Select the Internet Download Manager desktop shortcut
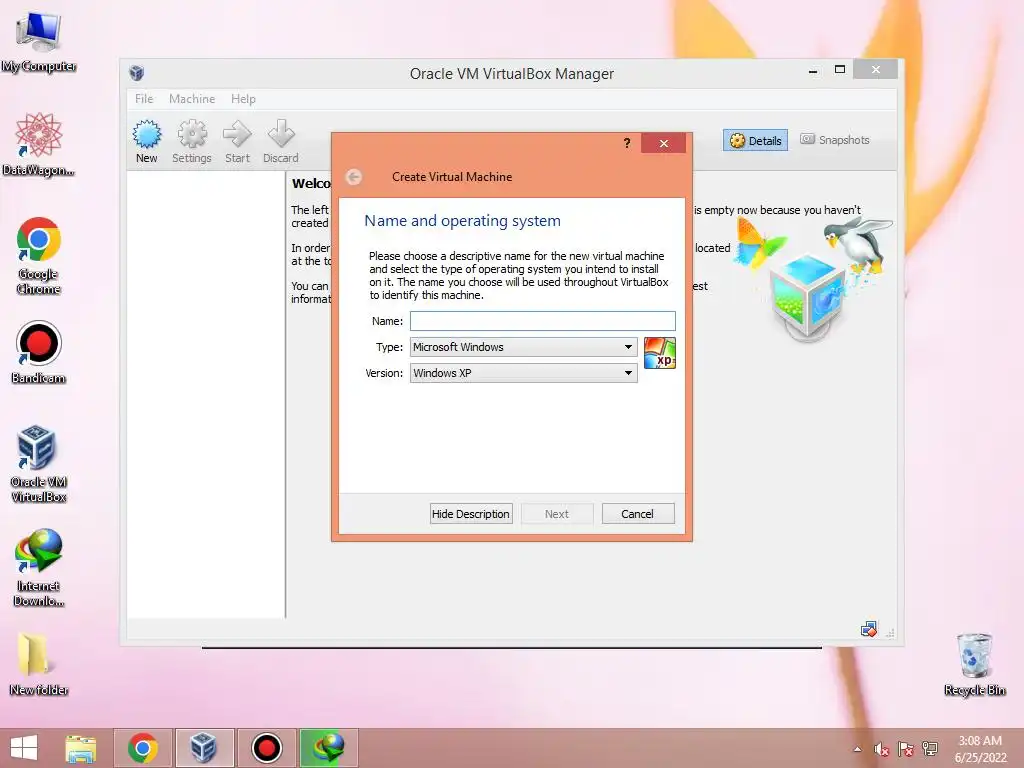Viewport: 1024px width, 768px height. (x=39, y=568)
